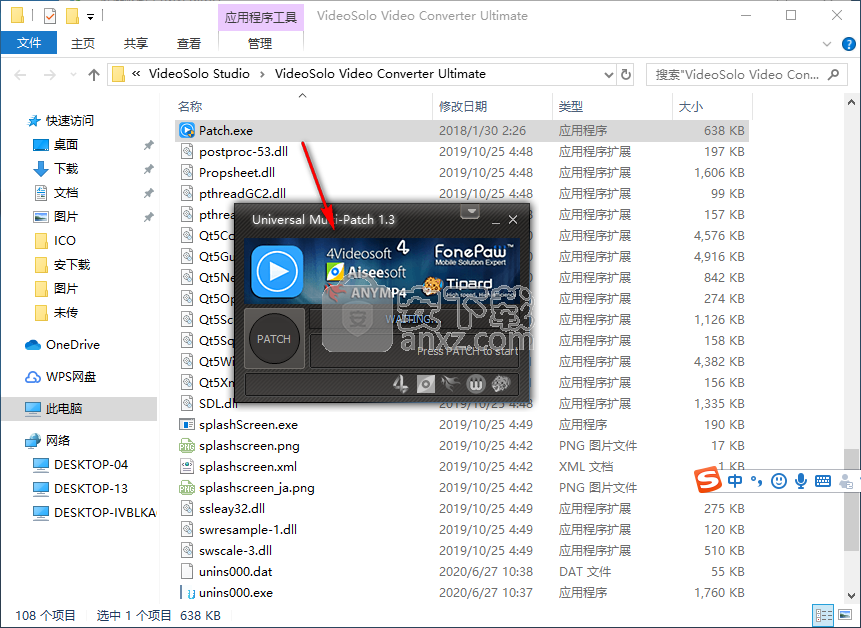
Task: Expand the ribbon chevron
Action: pos(827,44)
